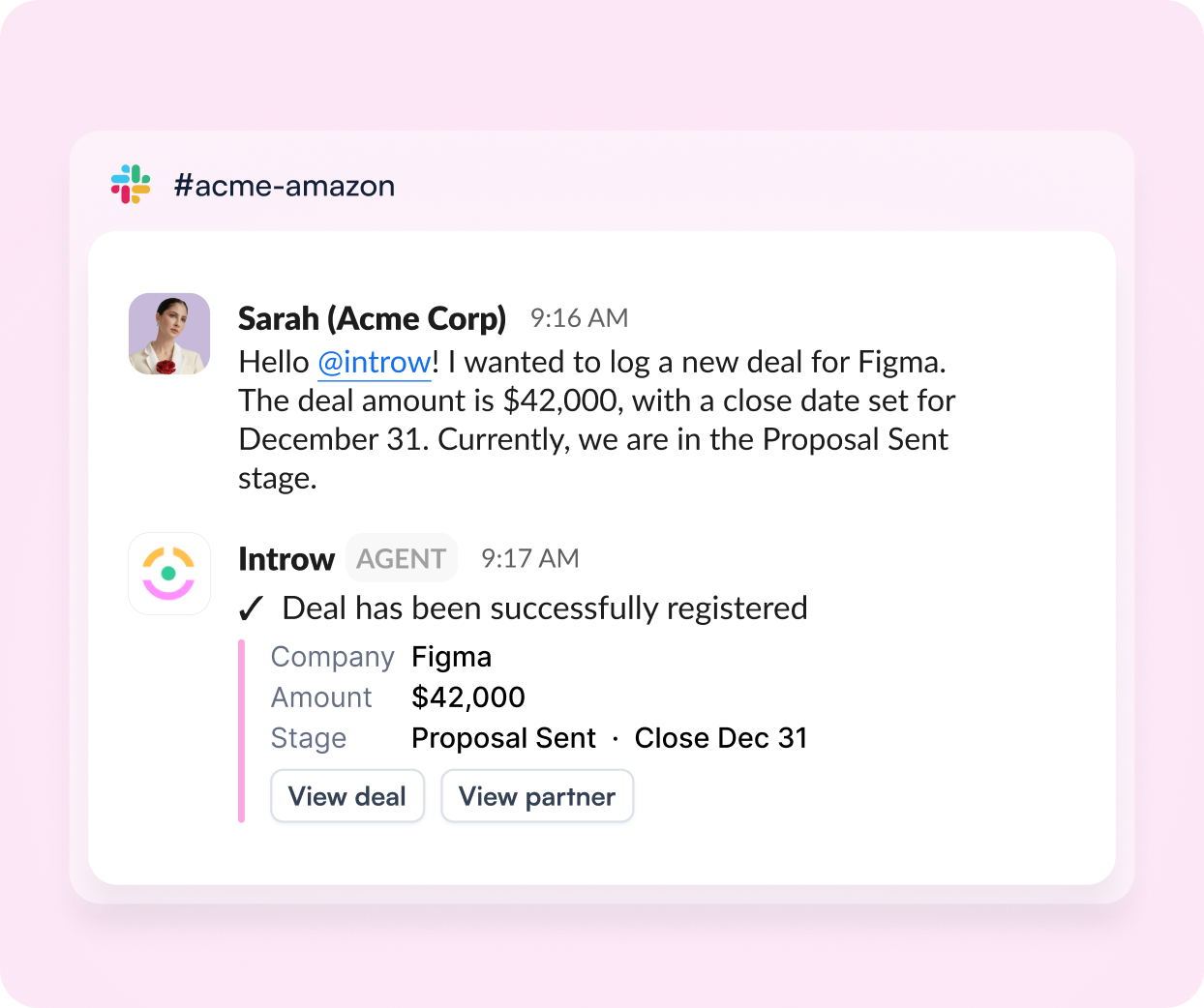This screenshot has height=1008, width=1204.
Task: Select the Introw sender name
Action: point(286,559)
